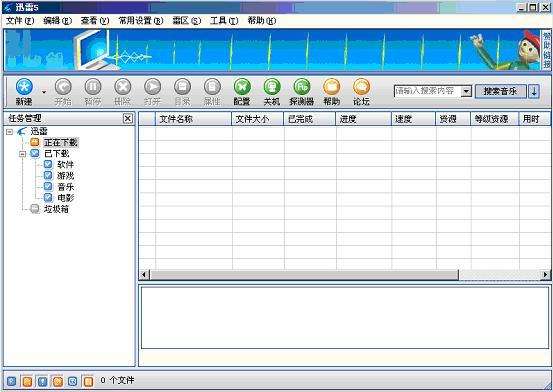
Task: Click the horizontal scrollbar left arrow
Action: coord(144,274)
